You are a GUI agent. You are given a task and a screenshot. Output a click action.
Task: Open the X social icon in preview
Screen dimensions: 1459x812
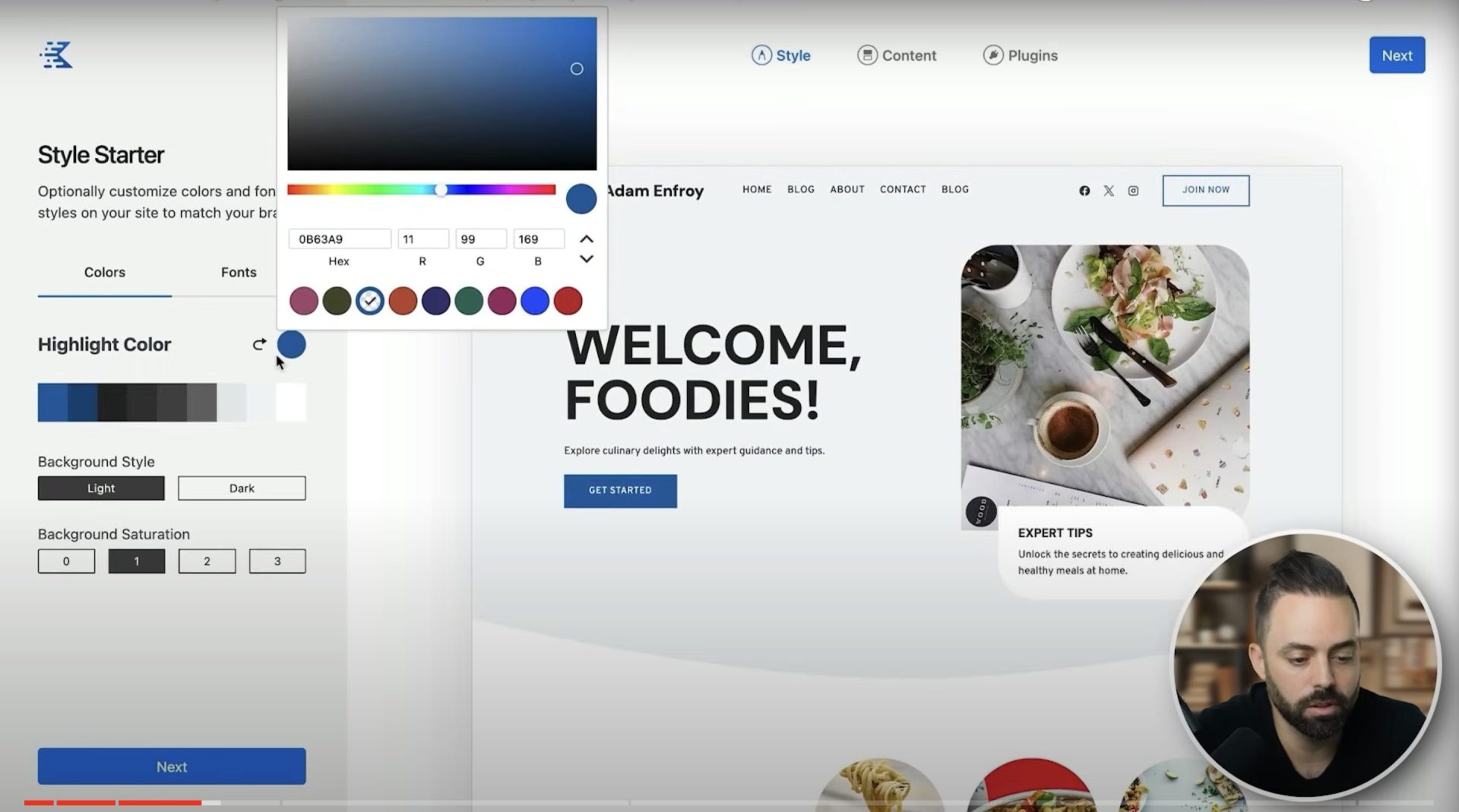pyautogui.click(x=1109, y=191)
